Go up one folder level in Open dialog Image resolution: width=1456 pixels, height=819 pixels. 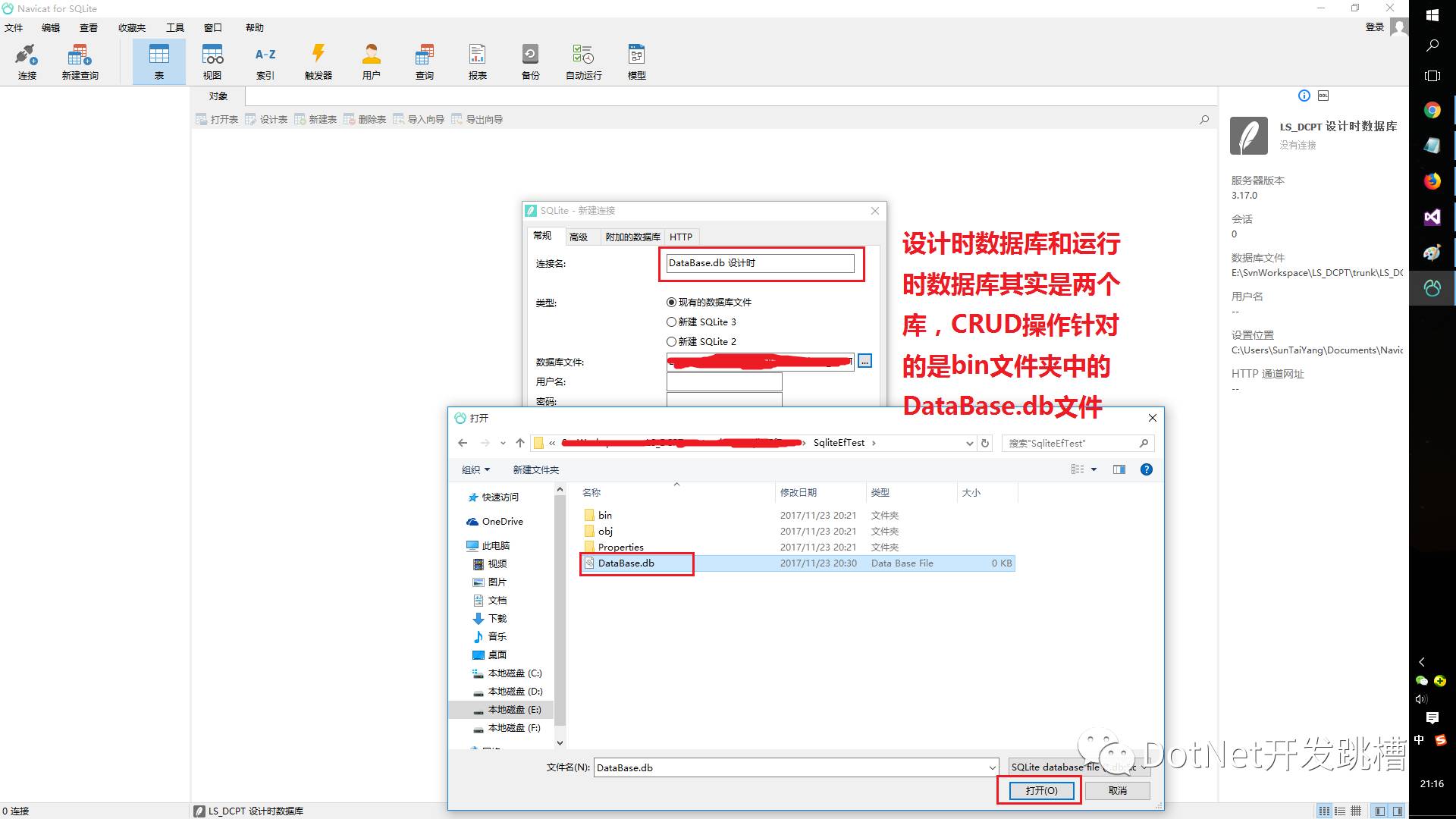519,443
